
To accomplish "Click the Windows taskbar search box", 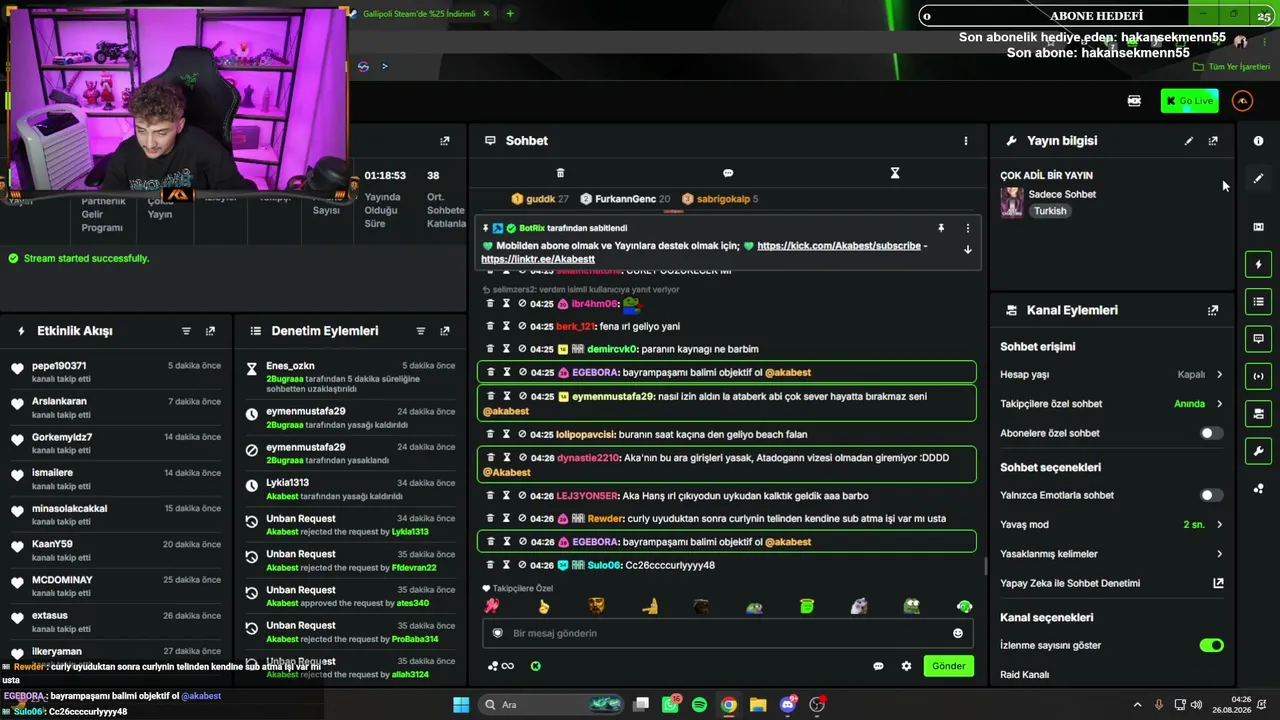I will 552,705.
